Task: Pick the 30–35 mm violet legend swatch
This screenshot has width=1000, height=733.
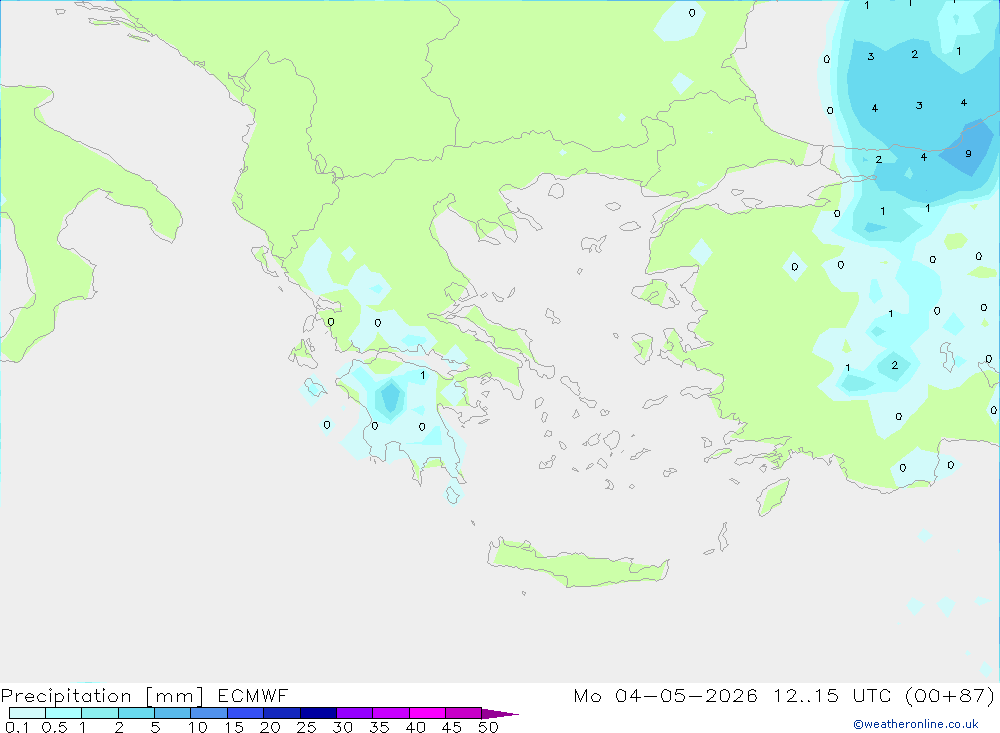Action: tap(355, 713)
